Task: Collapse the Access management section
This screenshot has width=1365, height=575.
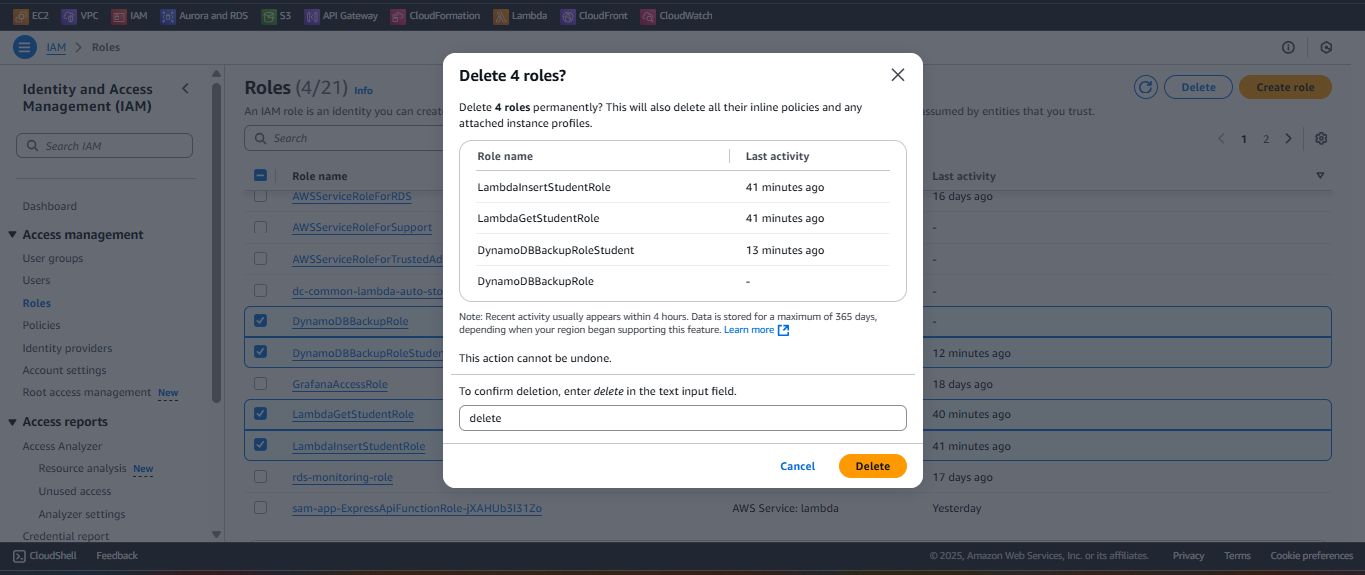Action: click(13, 235)
